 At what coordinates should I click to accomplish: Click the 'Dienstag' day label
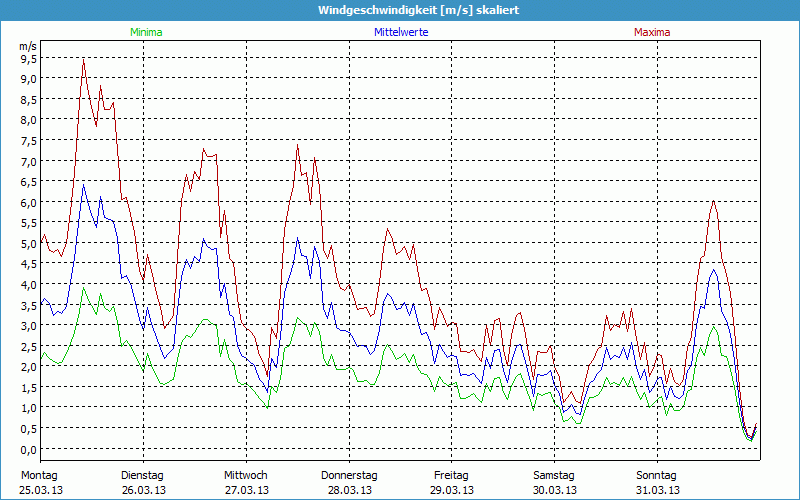(x=142, y=476)
